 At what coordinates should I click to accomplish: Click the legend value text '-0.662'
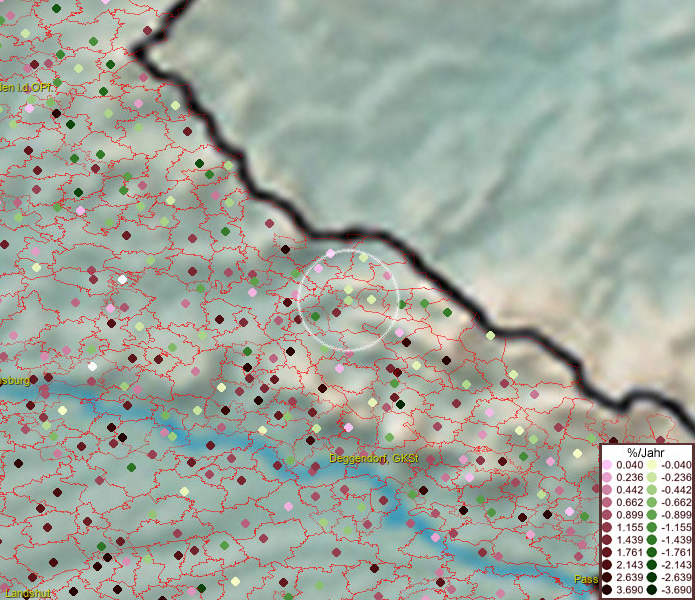[676, 503]
